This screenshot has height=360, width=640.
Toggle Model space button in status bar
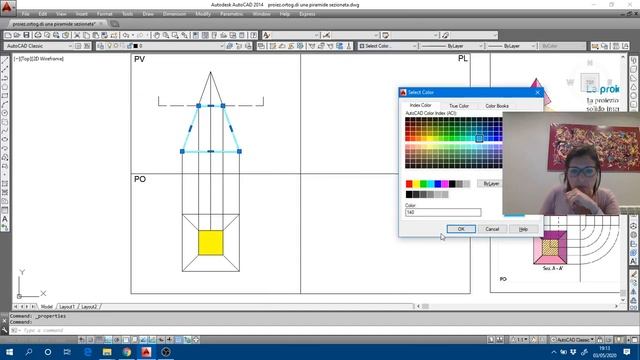(491, 340)
